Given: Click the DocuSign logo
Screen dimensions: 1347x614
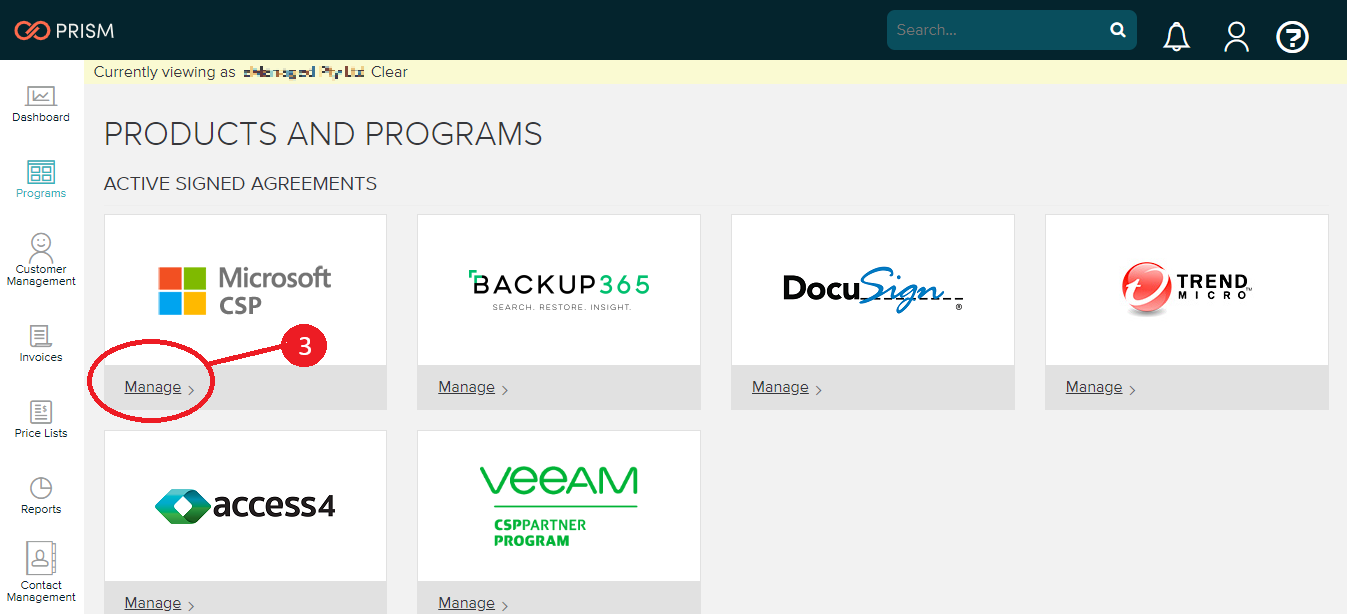Looking at the screenshot, I should [x=873, y=290].
